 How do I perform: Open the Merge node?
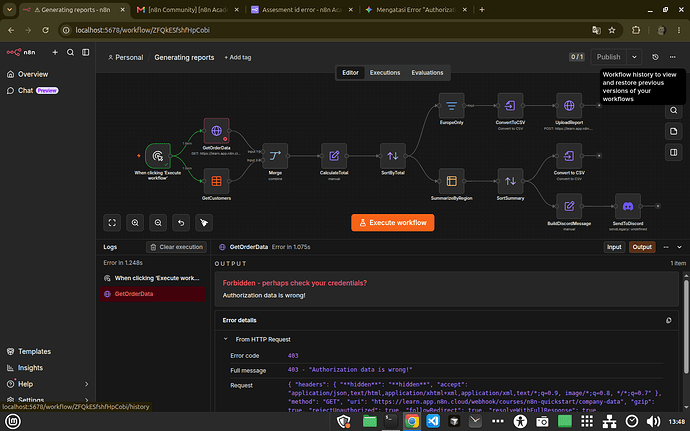(x=275, y=156)
